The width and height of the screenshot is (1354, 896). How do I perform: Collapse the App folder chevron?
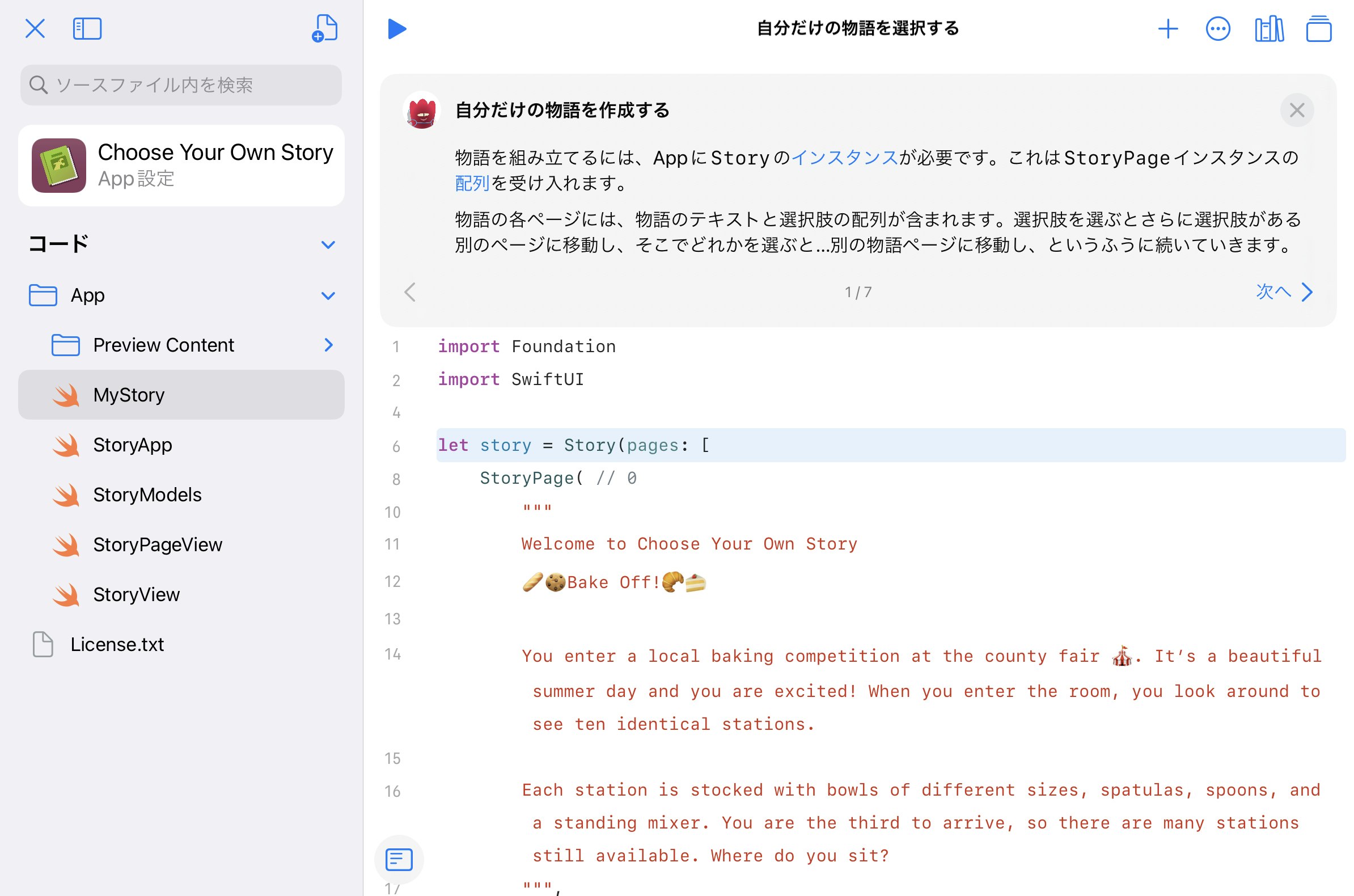(328, 296)
